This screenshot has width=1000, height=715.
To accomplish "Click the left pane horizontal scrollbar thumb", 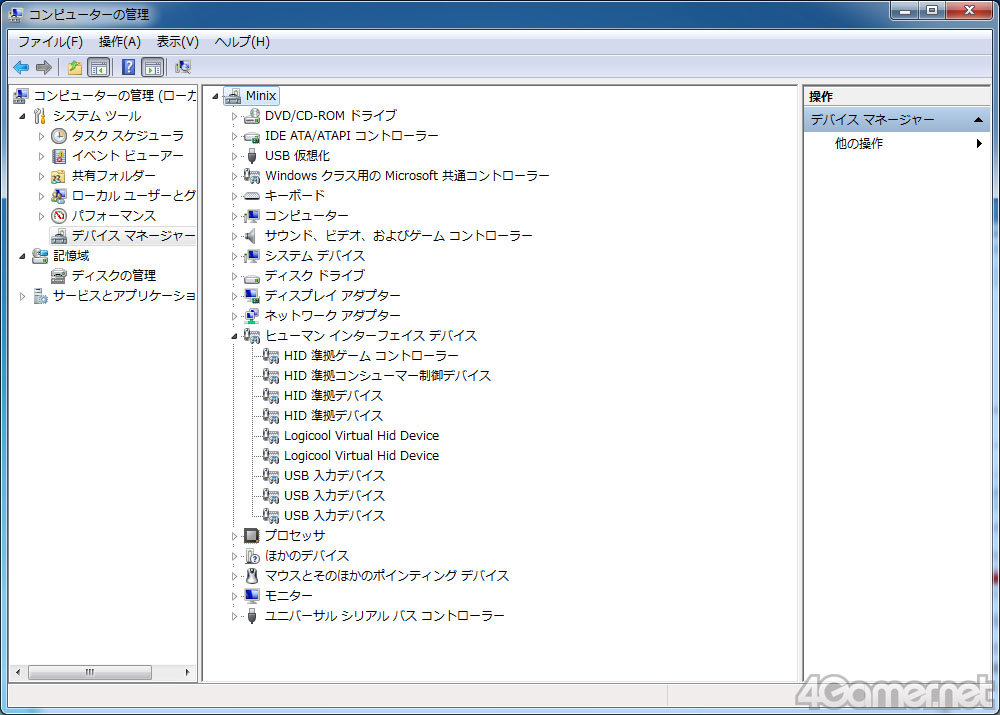I will point(90,673).
